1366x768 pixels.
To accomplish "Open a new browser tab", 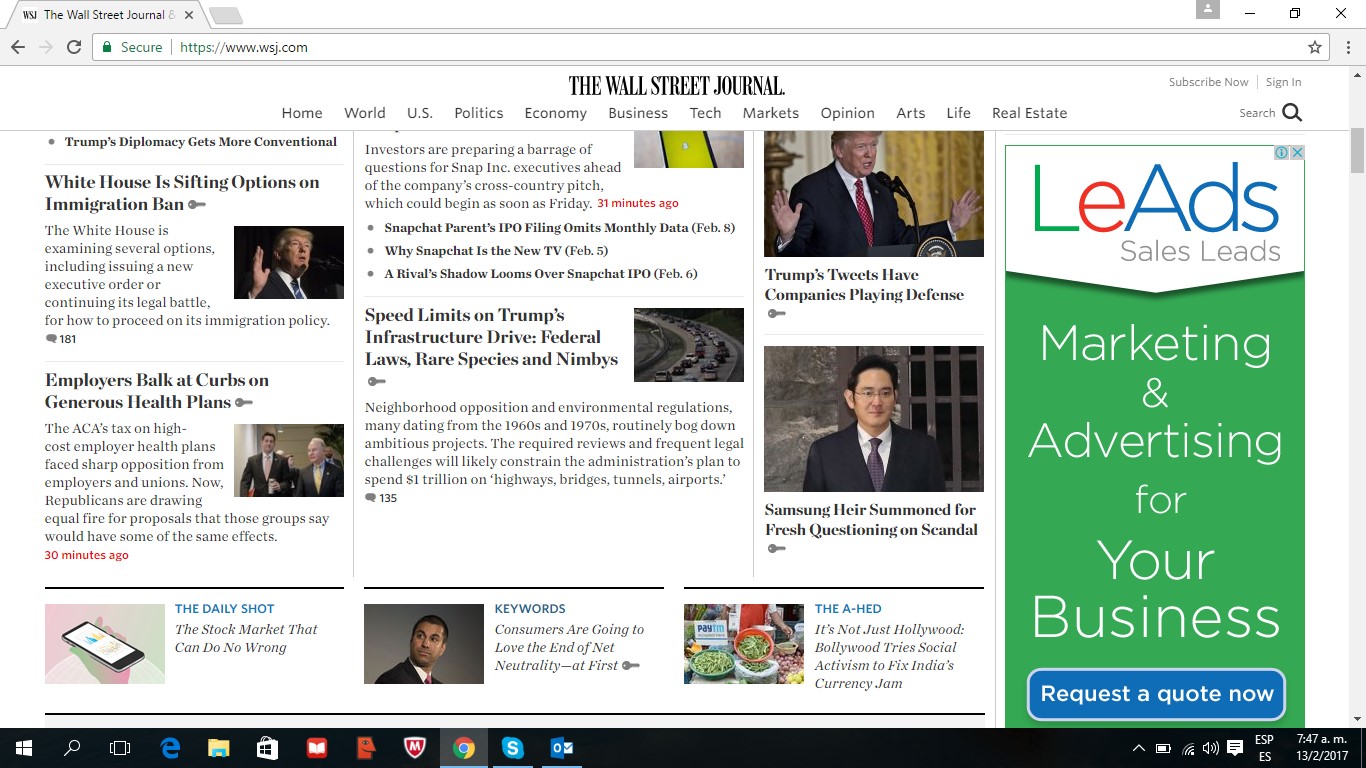I will point(226,16).
